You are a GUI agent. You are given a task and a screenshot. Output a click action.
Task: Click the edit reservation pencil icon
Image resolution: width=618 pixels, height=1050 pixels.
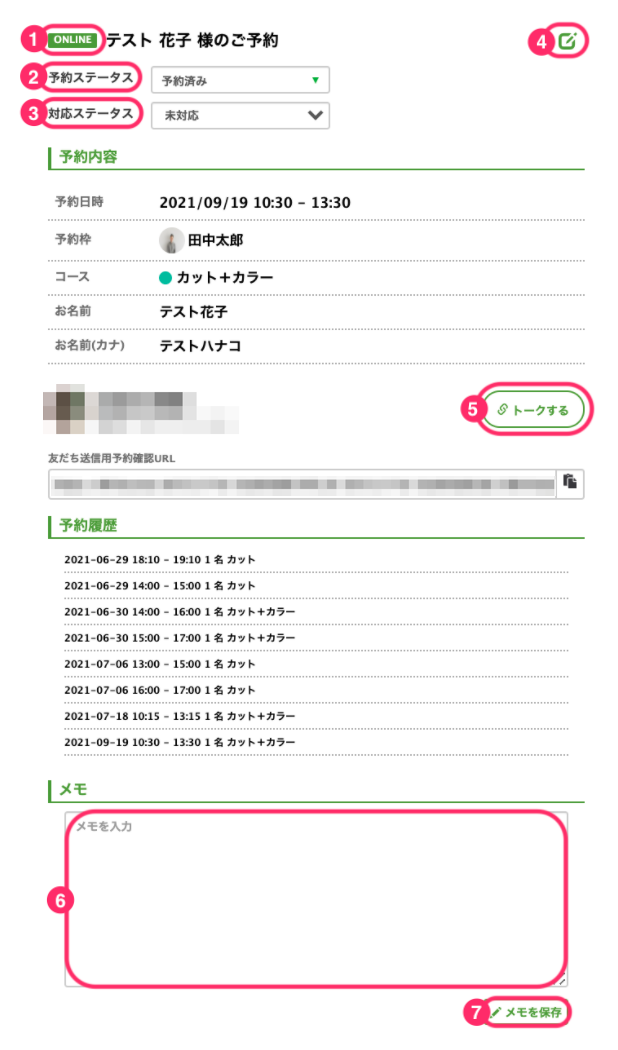pos(567,42)
